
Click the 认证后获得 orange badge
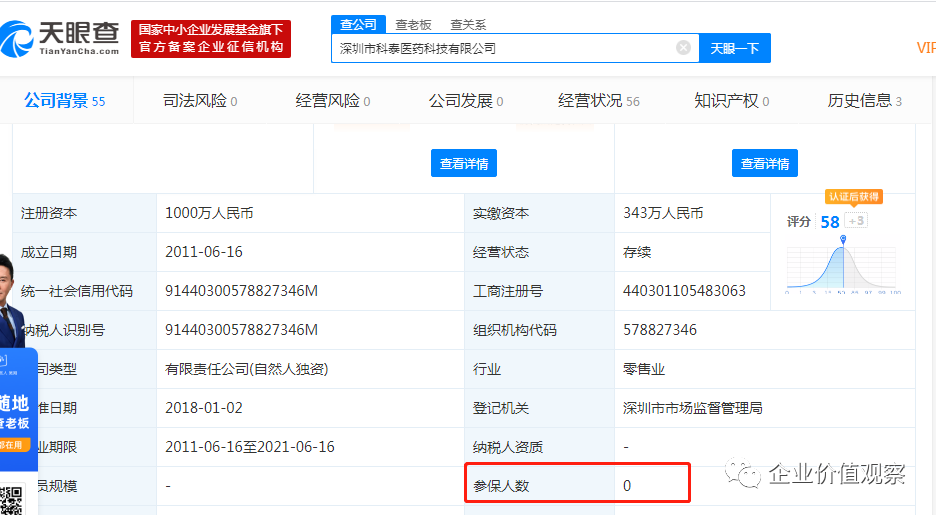tap(854, 196)
